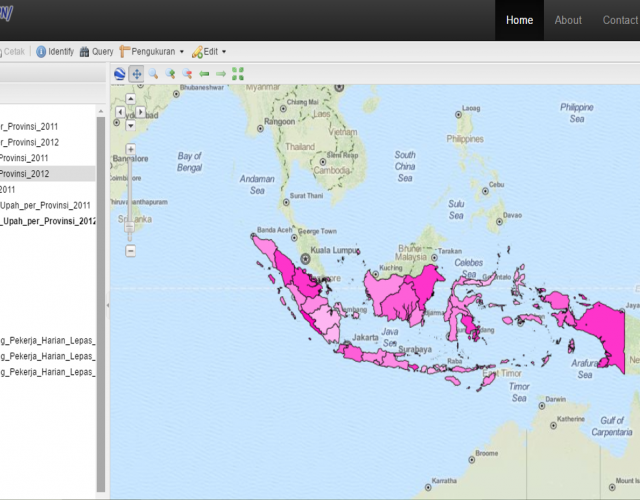Select the plain magnifier zoom tool
This screenshot has height=500, width=640.
click(x=154, y=73)
